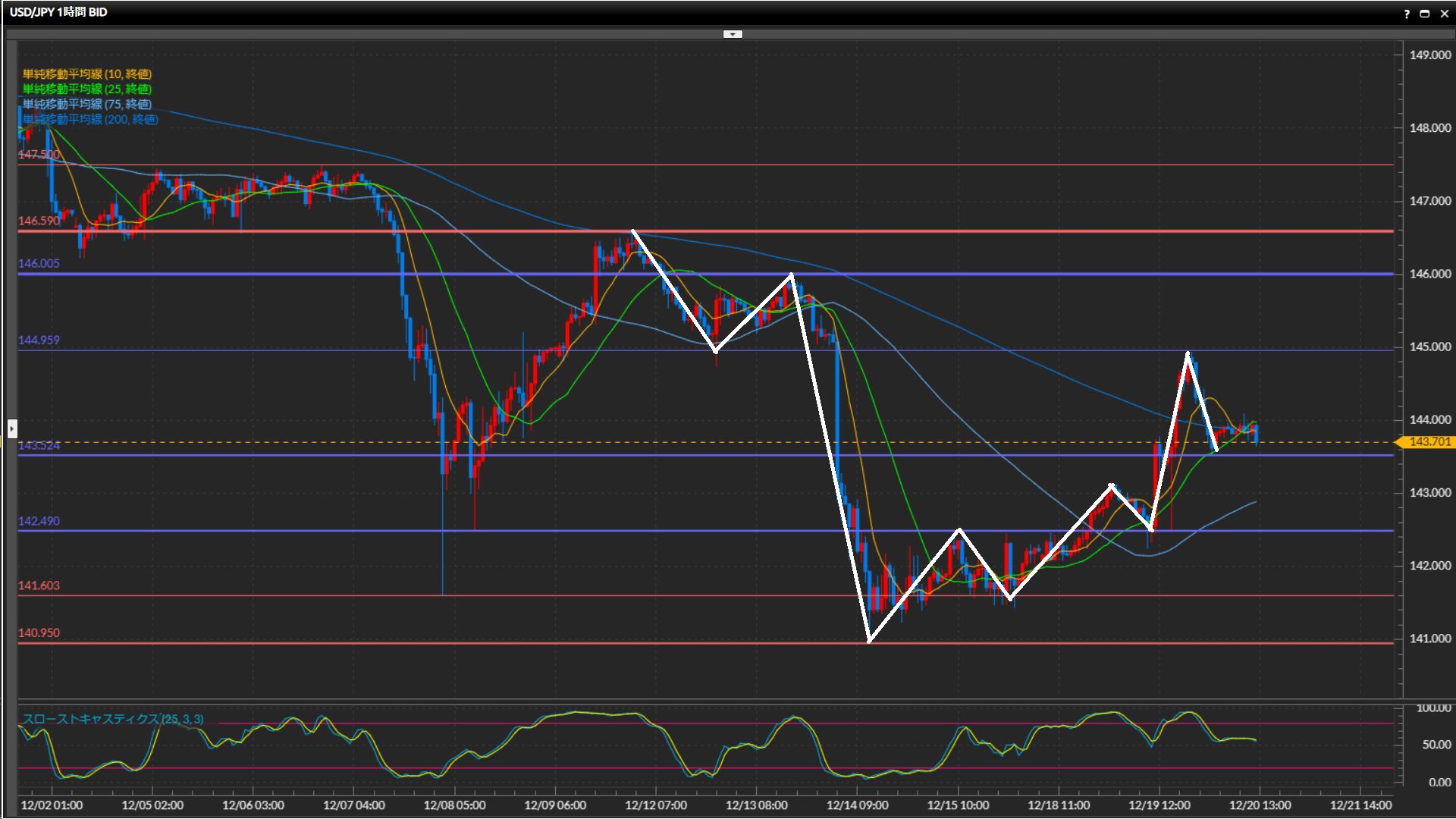
Task: Select the 144.959 horizontal line label
Action: pyautogui.click(x=39, y=340)
